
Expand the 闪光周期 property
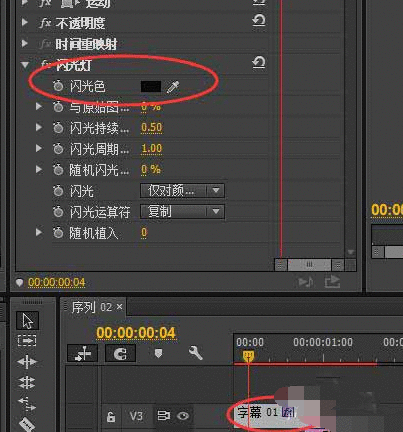click(39, 148)
